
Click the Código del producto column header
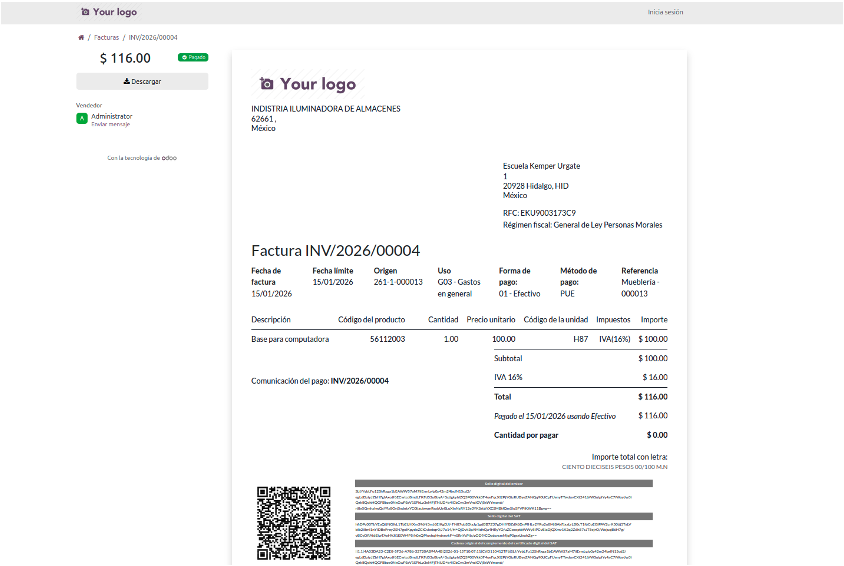click(x=371, y=320)
